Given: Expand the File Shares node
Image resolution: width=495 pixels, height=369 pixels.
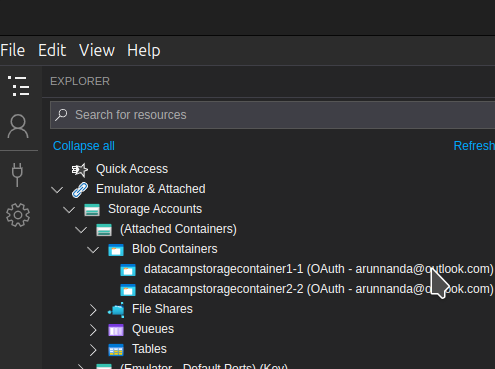Looking at the screenshot, I should 93,310.
